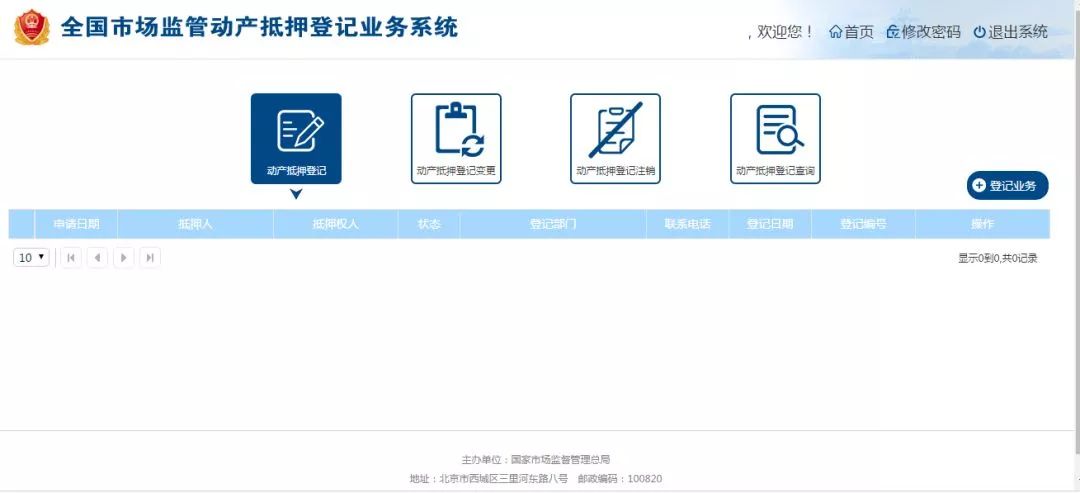Expand the page size dropdown showing 10
The width and height of the screenshot is (1080, 493).
coord(31,258)
